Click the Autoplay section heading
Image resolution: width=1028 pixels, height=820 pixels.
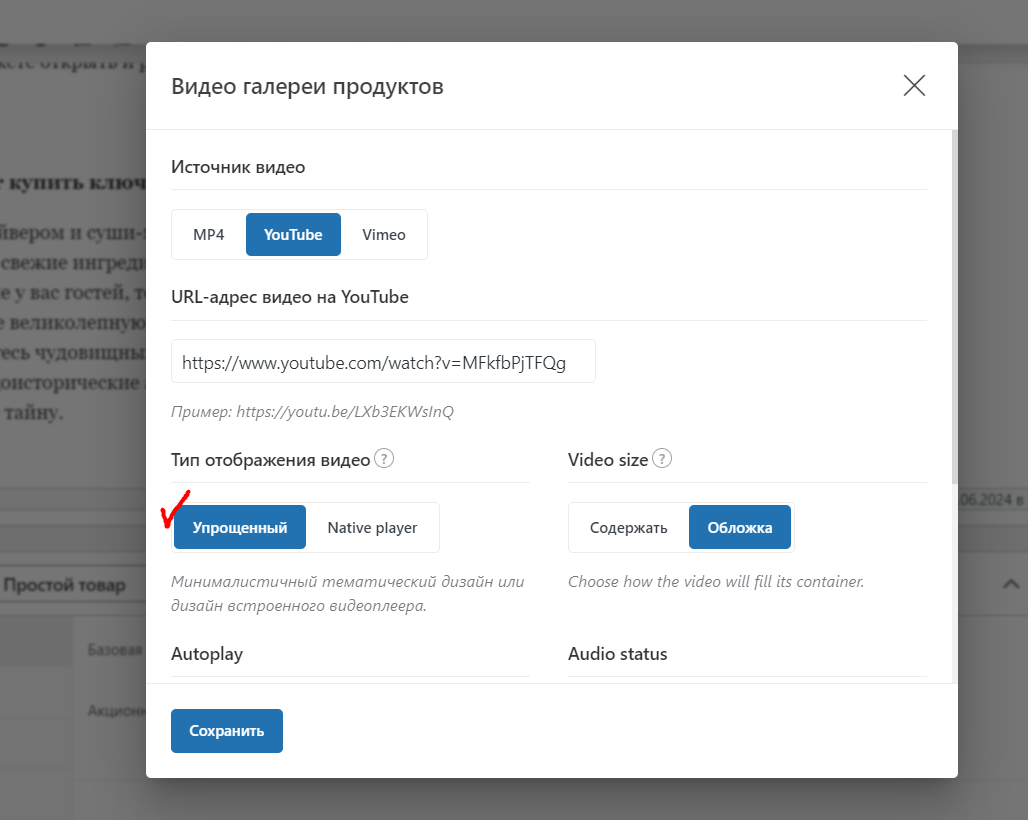click(x=207, y=654)
